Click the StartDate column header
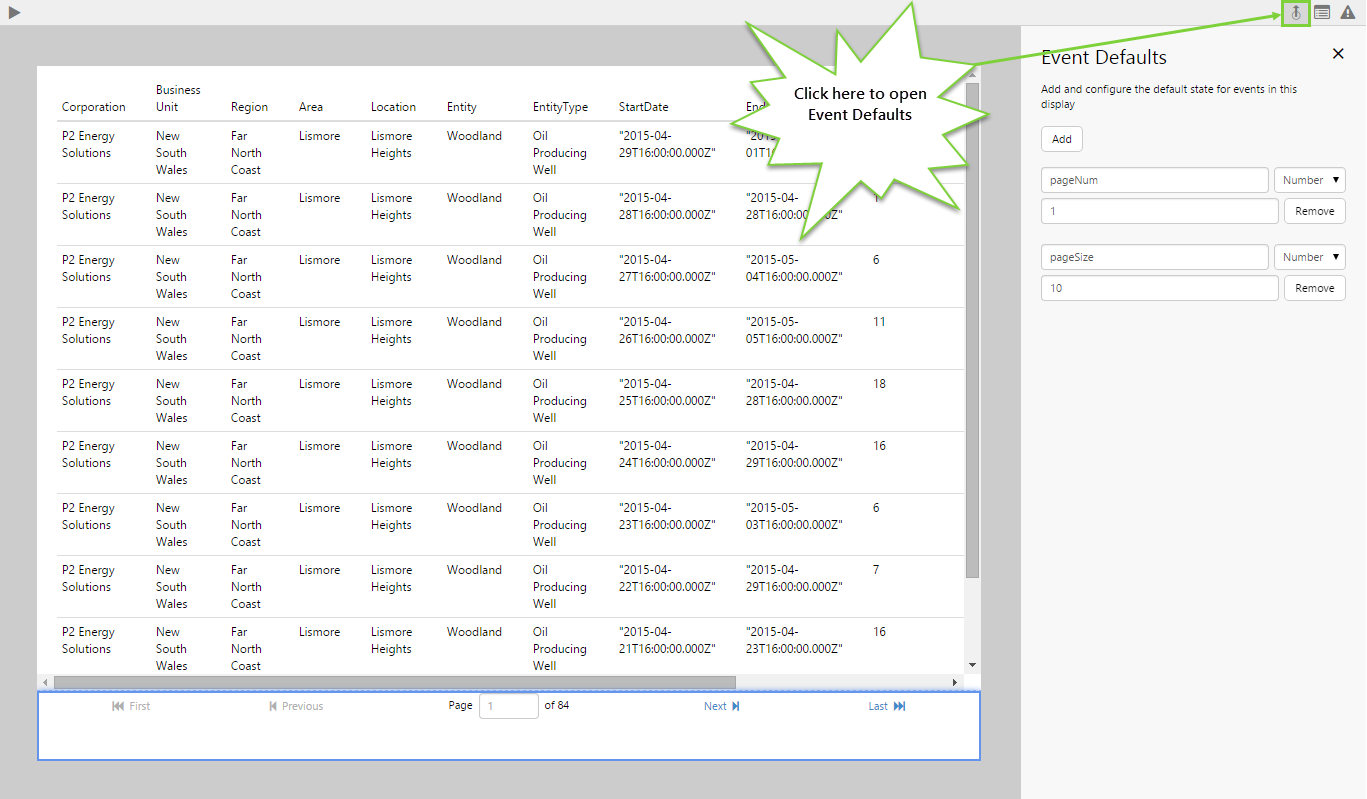The image size is (1367, 799). [x=643, y=107]
